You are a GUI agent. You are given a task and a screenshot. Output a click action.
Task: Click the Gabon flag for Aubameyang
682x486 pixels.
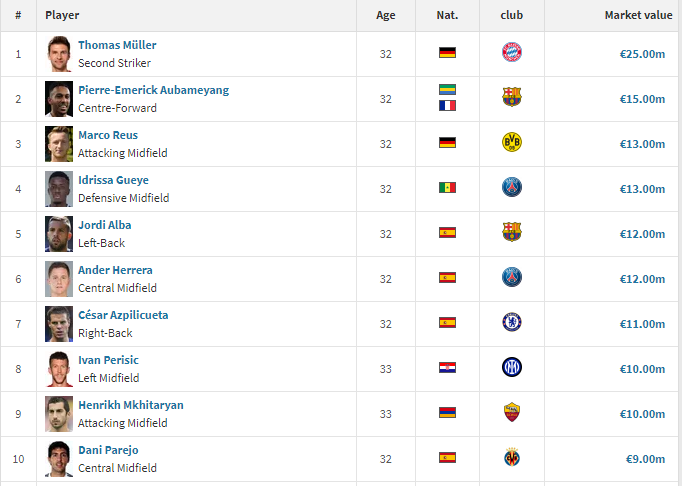pos(447,90)
